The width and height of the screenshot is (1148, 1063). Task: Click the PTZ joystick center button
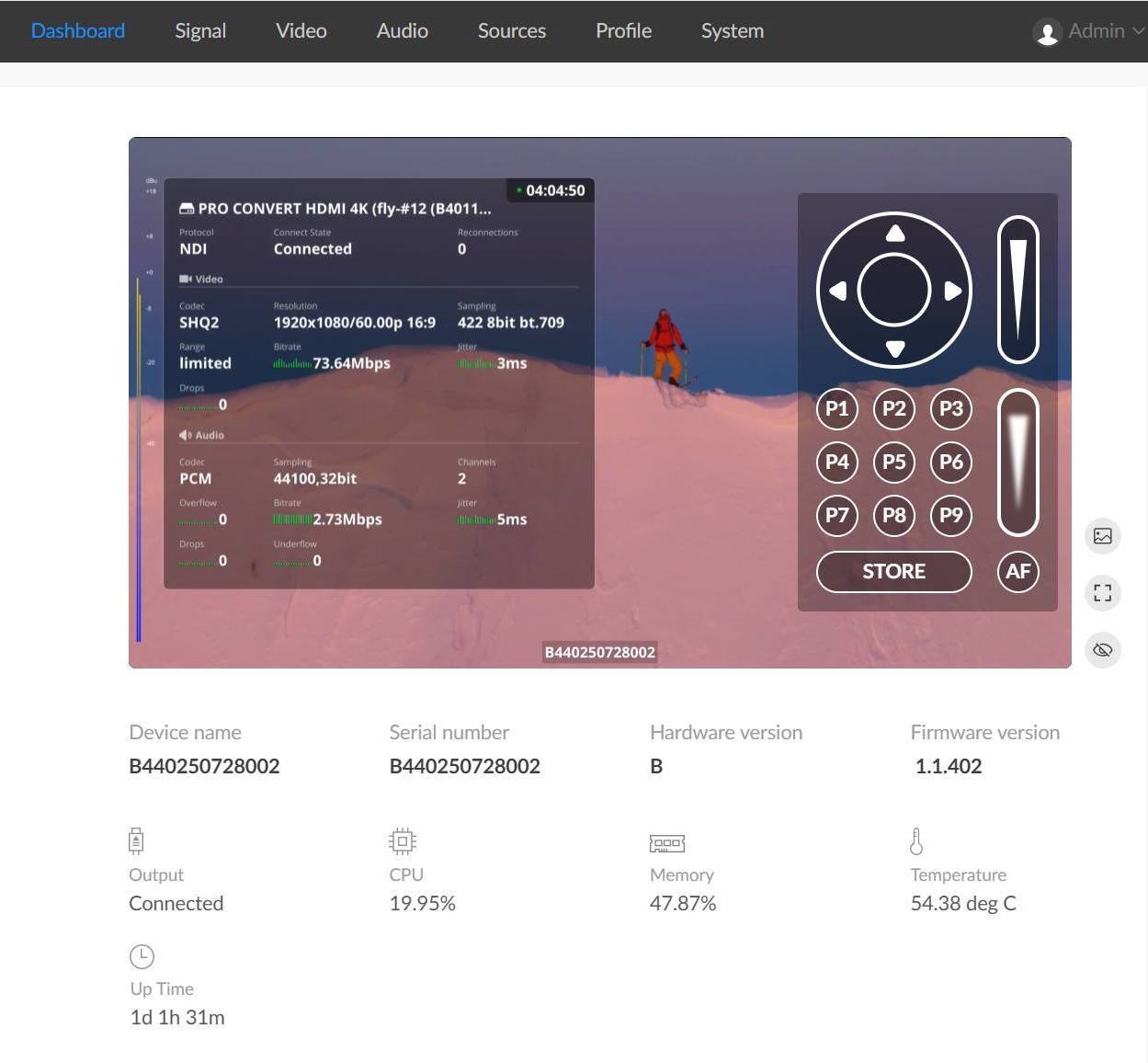[x=894, y=291]
